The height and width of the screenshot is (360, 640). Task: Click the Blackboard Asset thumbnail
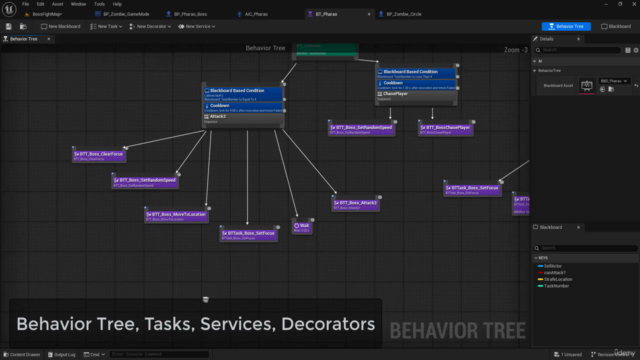(587, 86)
